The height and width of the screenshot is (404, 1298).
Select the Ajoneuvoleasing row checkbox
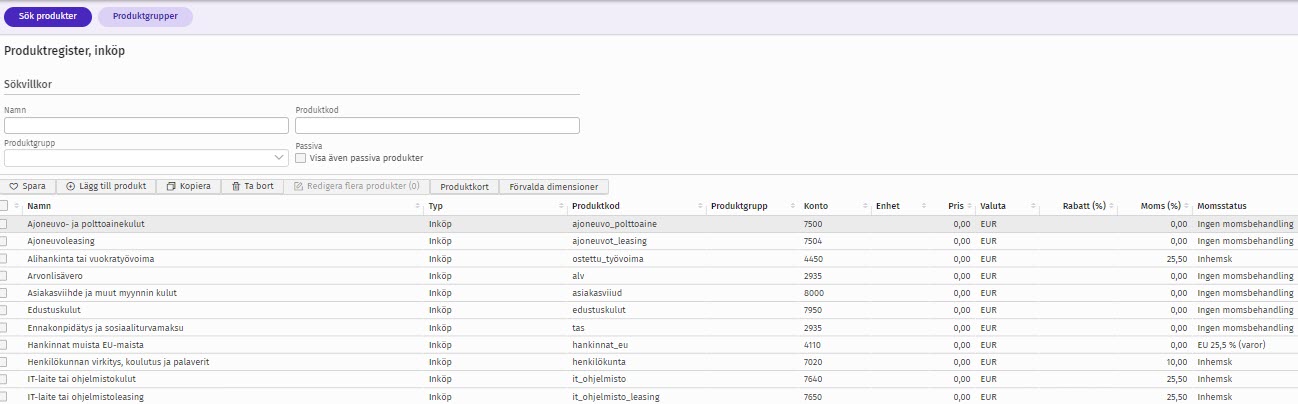(4, 241)
